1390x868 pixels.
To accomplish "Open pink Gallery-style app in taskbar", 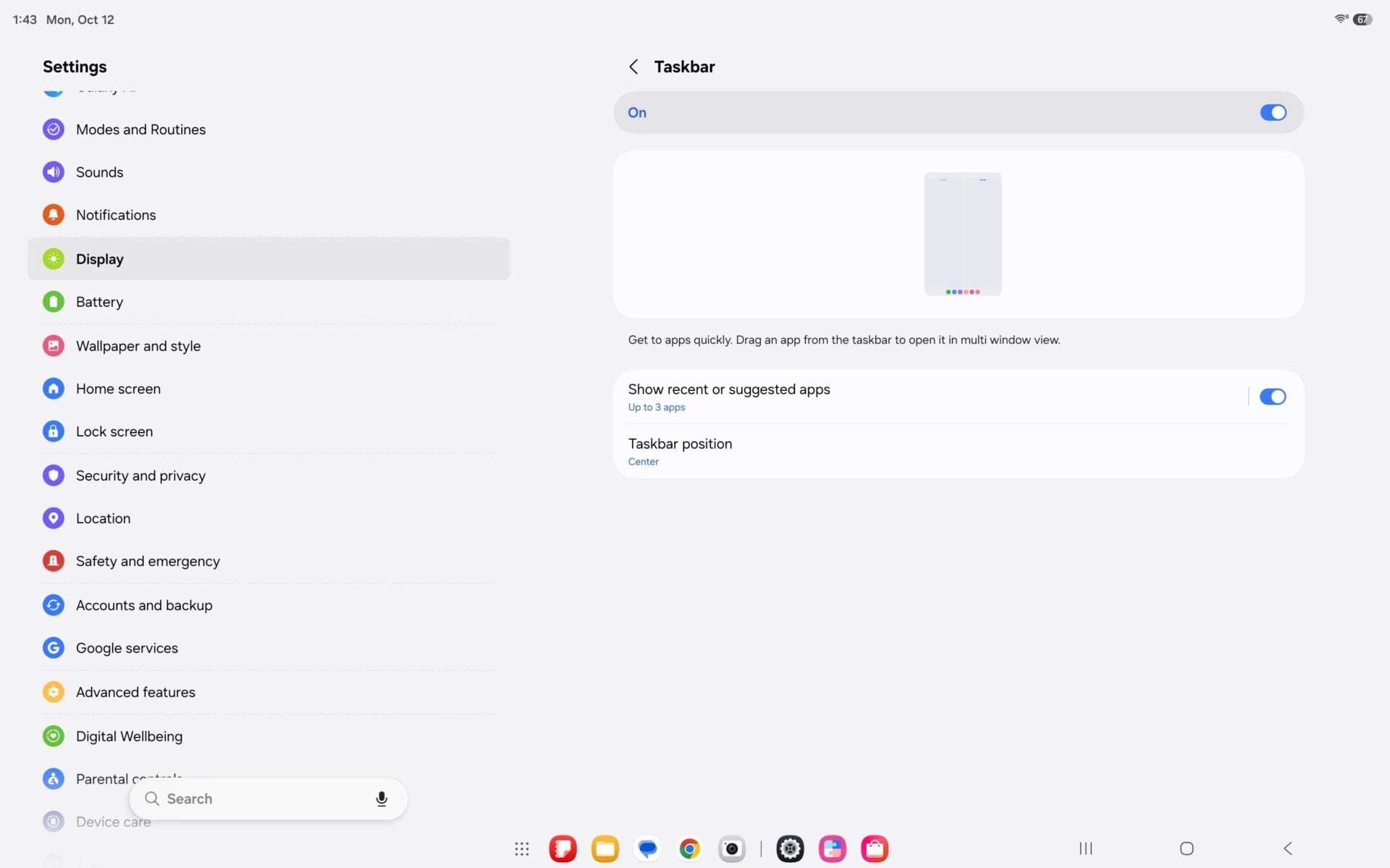I will click(833, 848).
